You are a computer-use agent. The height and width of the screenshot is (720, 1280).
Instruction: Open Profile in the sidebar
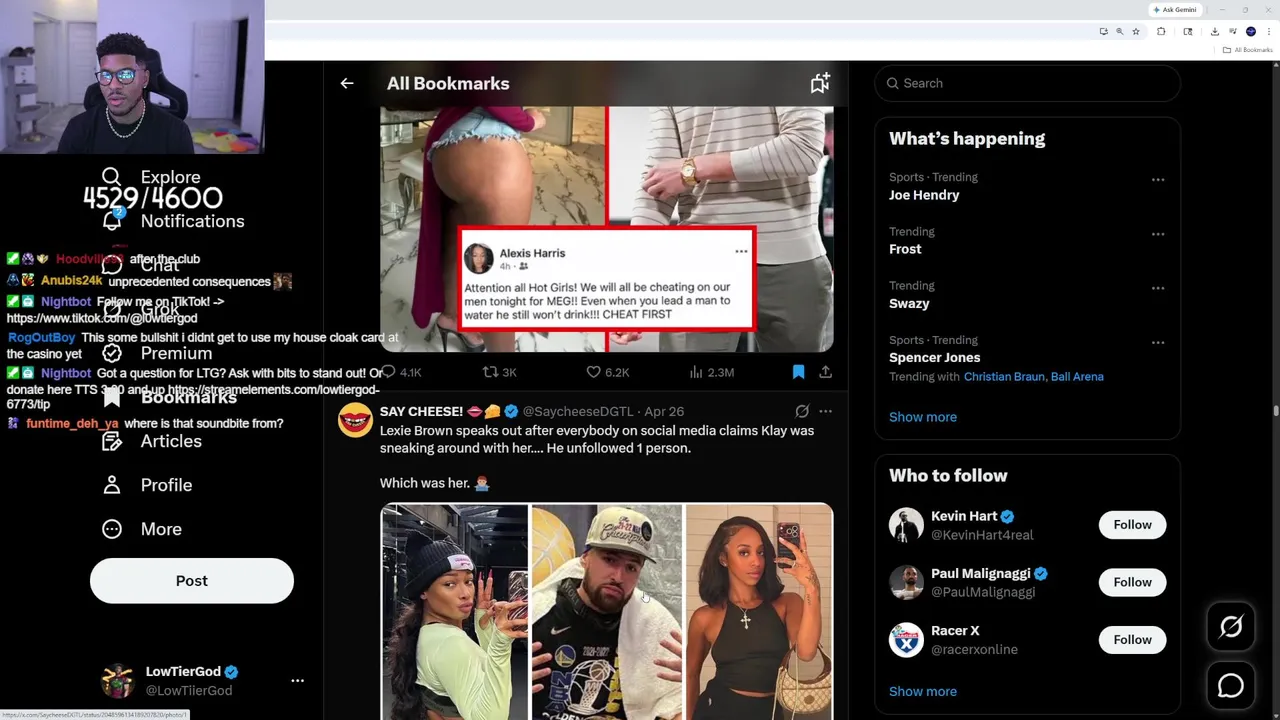click(147, 485)
